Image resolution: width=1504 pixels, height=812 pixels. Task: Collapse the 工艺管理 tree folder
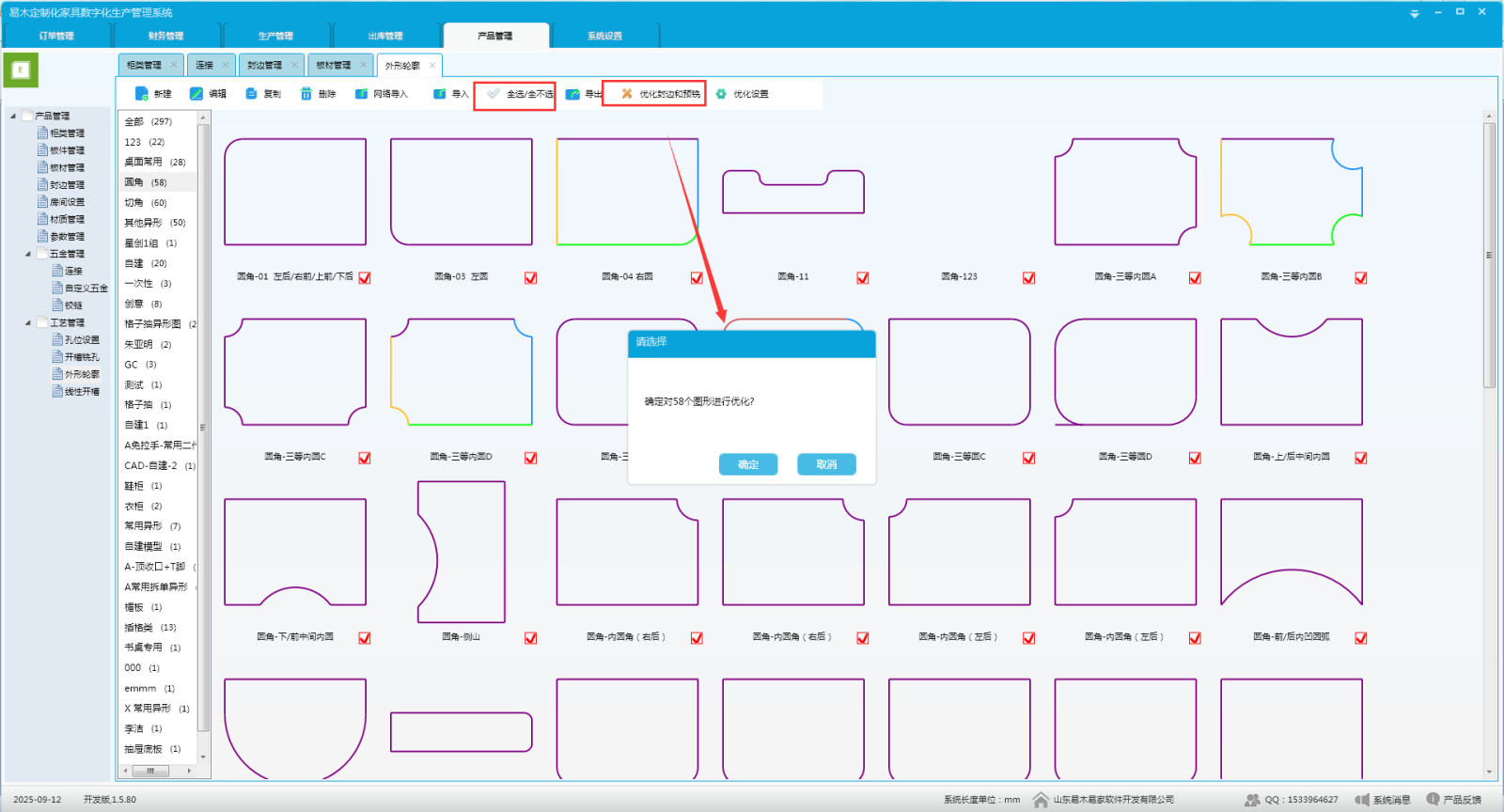pos(28,323)
